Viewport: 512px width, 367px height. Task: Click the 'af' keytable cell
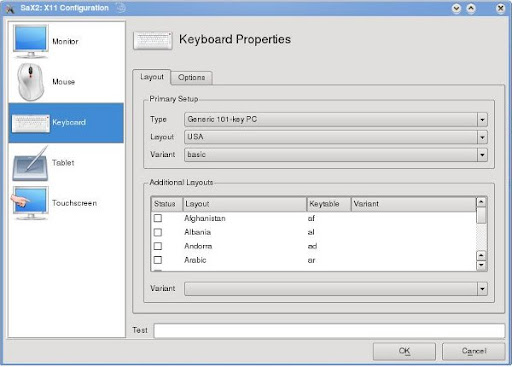pyautogui.click(x=311, y=218)
